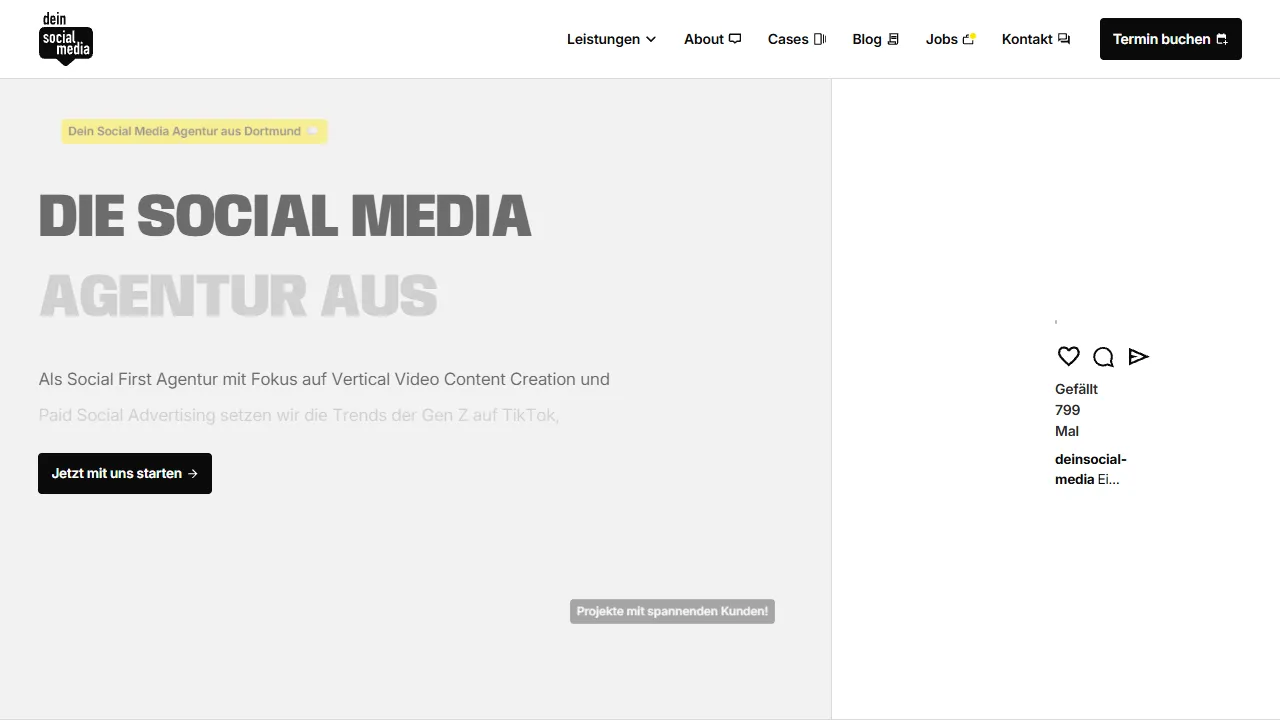Click the share paper-plane icon on the post
The width and height of the screenshot is (1280, 720).
pos(1138,356)
